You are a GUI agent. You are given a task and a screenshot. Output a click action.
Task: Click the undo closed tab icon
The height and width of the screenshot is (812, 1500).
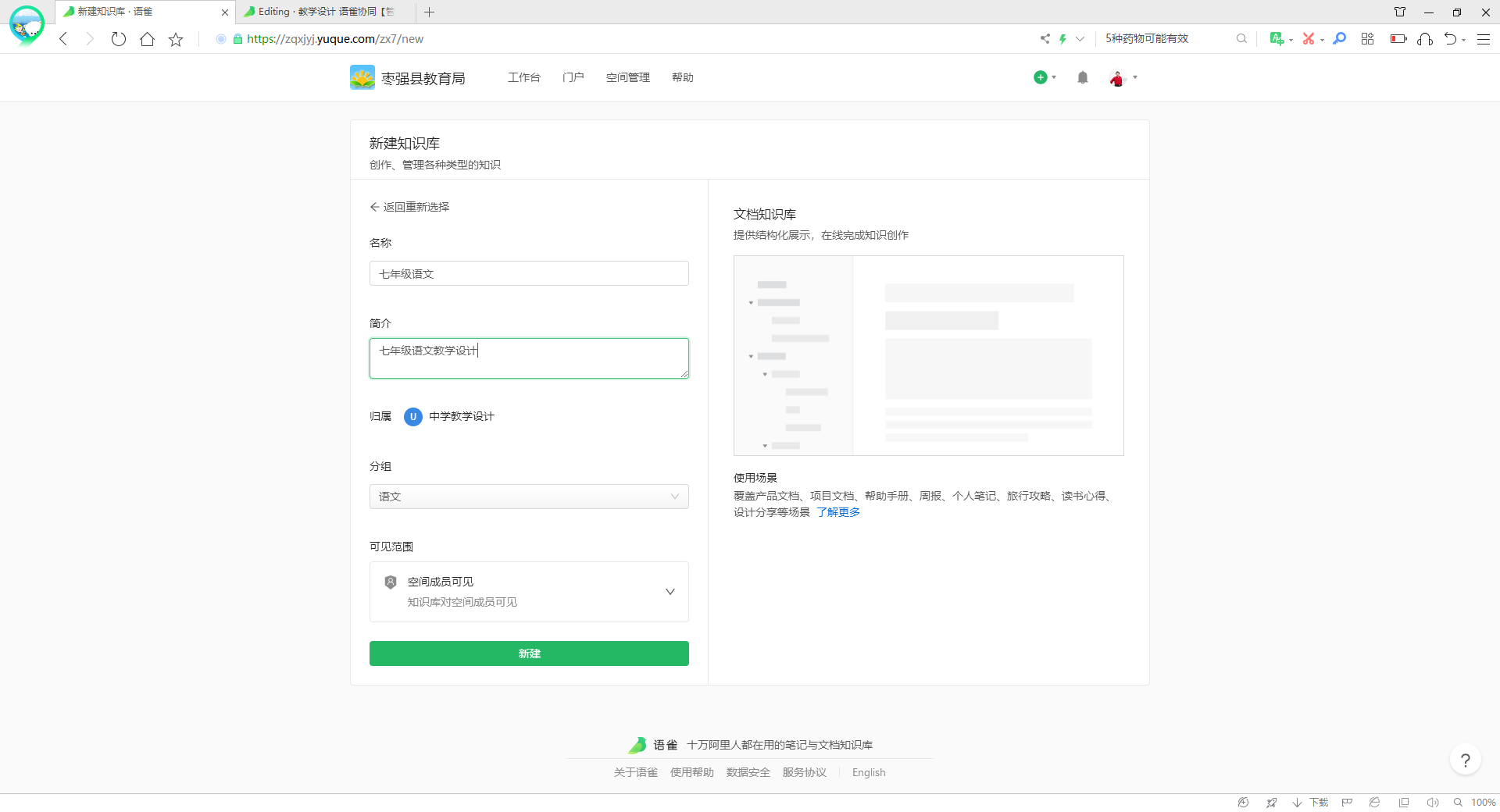pos(1451,38)
